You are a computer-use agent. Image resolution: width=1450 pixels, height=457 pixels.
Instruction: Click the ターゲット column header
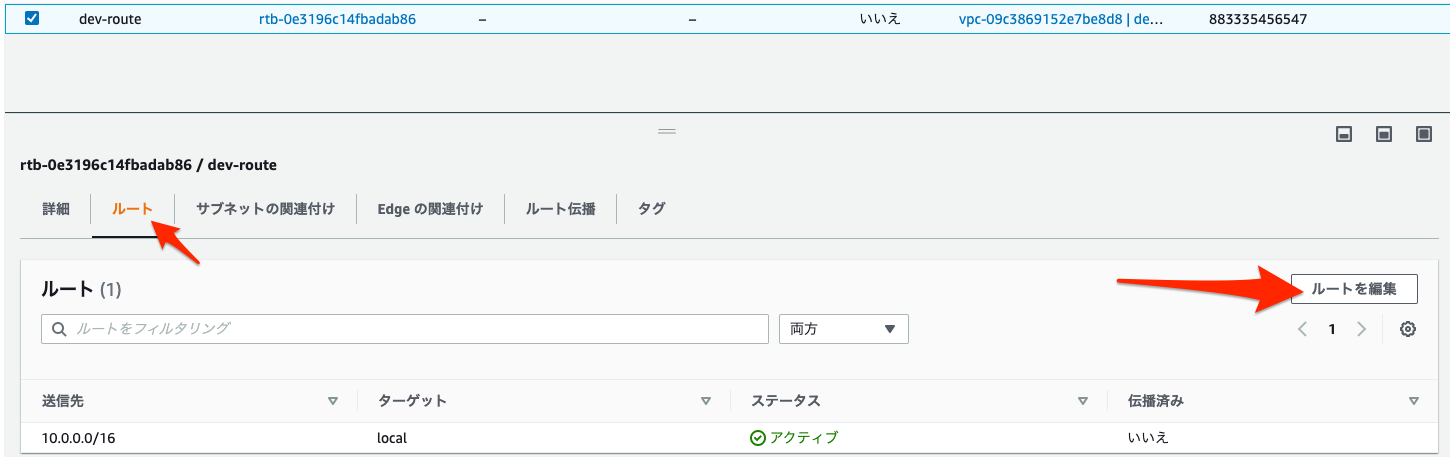click(412, 400)
